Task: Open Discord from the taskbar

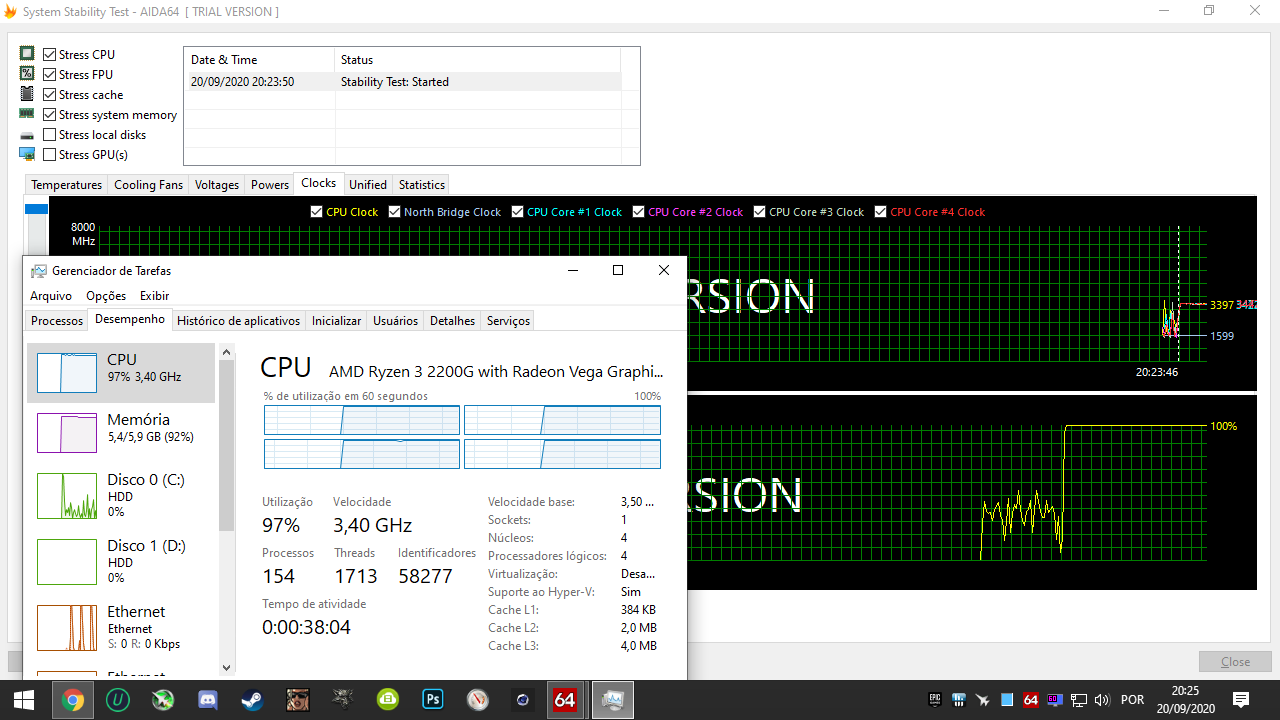Action: (x=208, y=700)
